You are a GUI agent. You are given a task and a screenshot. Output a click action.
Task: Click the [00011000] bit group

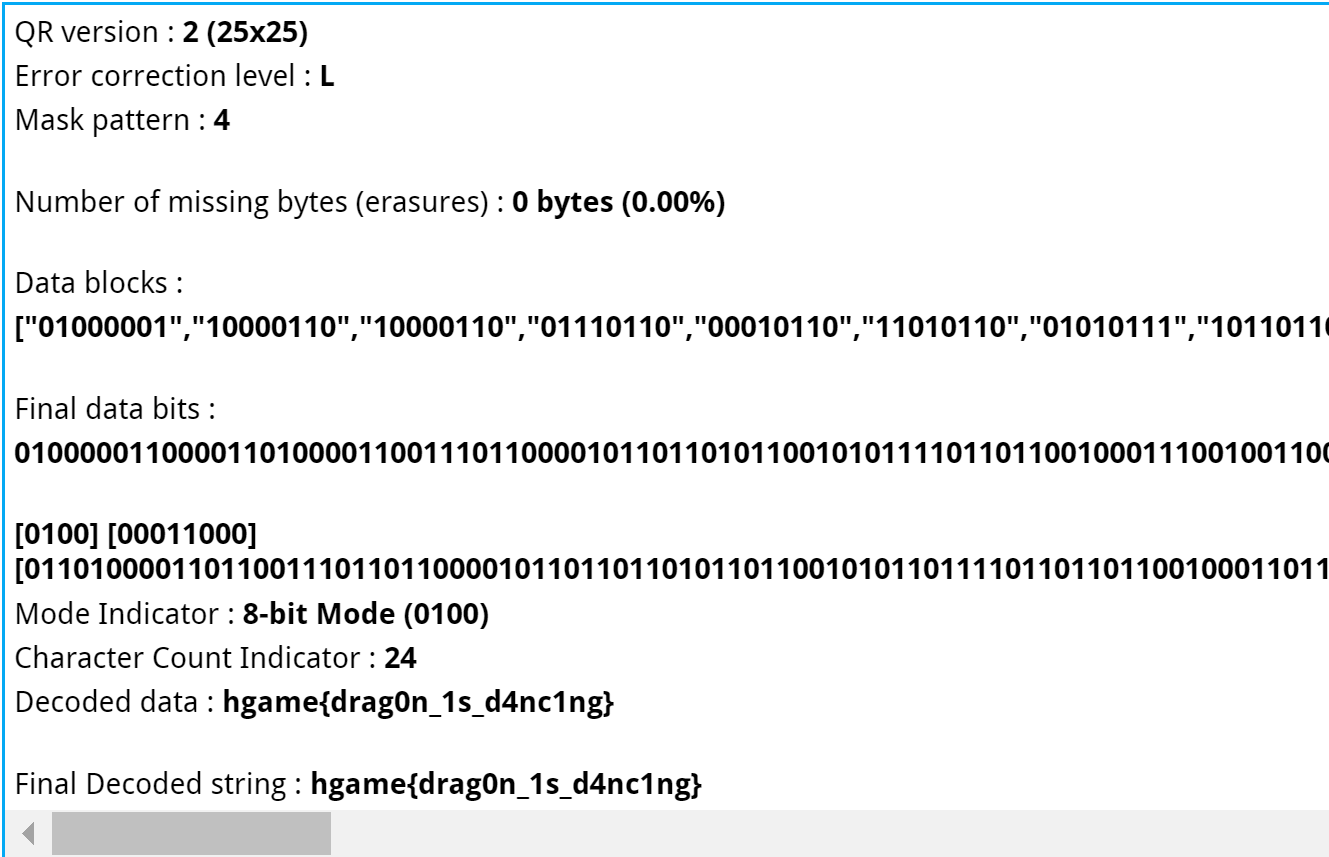[181, 535]
